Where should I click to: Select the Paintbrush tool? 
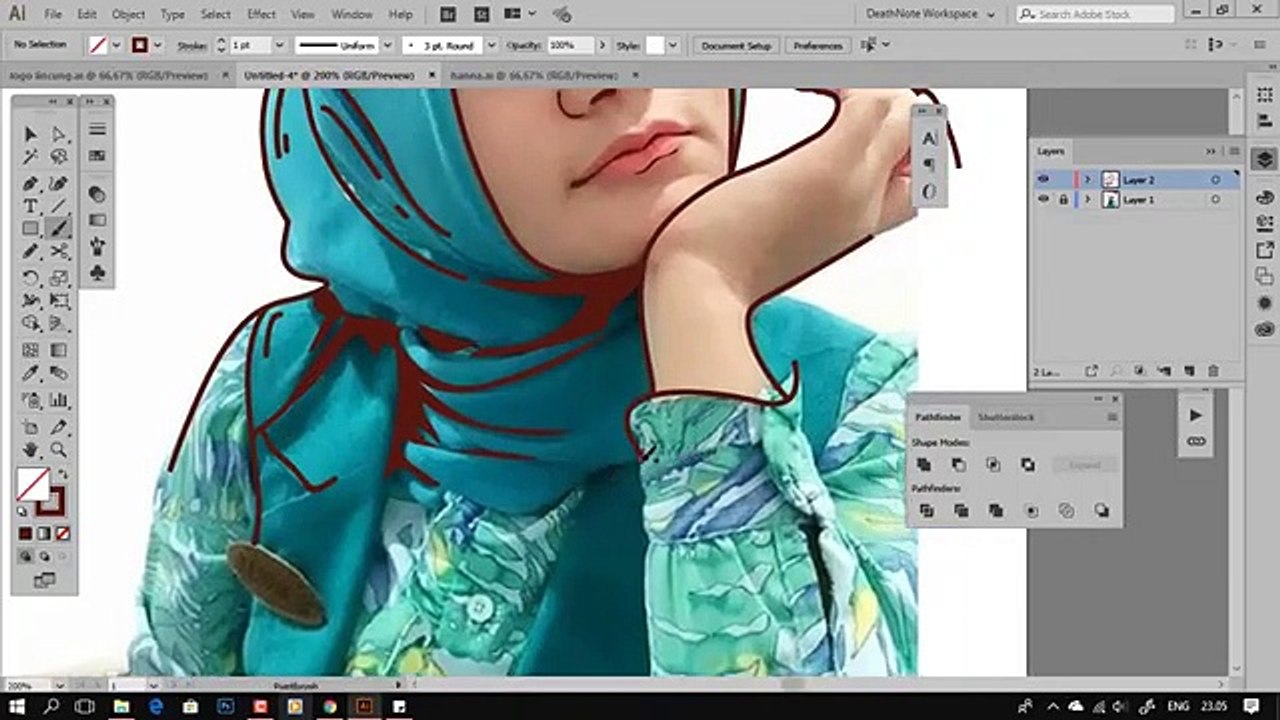point(59,229)
